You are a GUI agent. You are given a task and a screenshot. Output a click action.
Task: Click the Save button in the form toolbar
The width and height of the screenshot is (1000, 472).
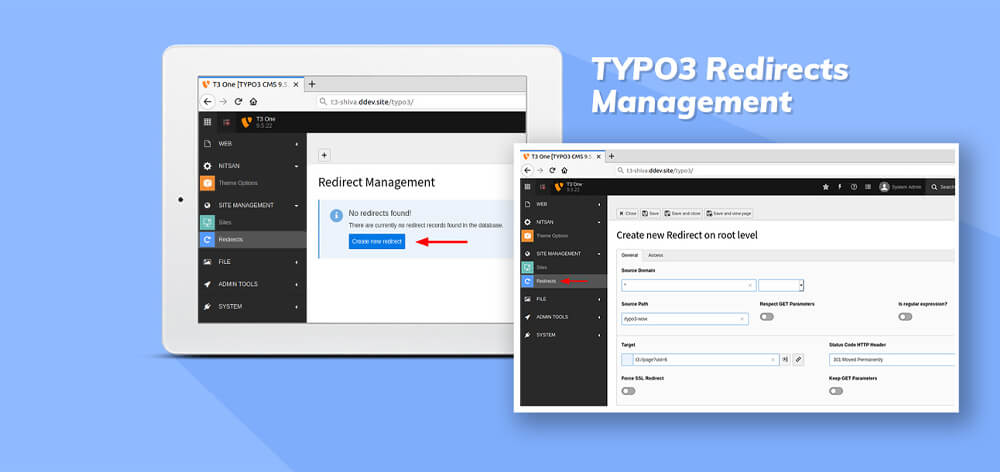[x=651, y=214]
